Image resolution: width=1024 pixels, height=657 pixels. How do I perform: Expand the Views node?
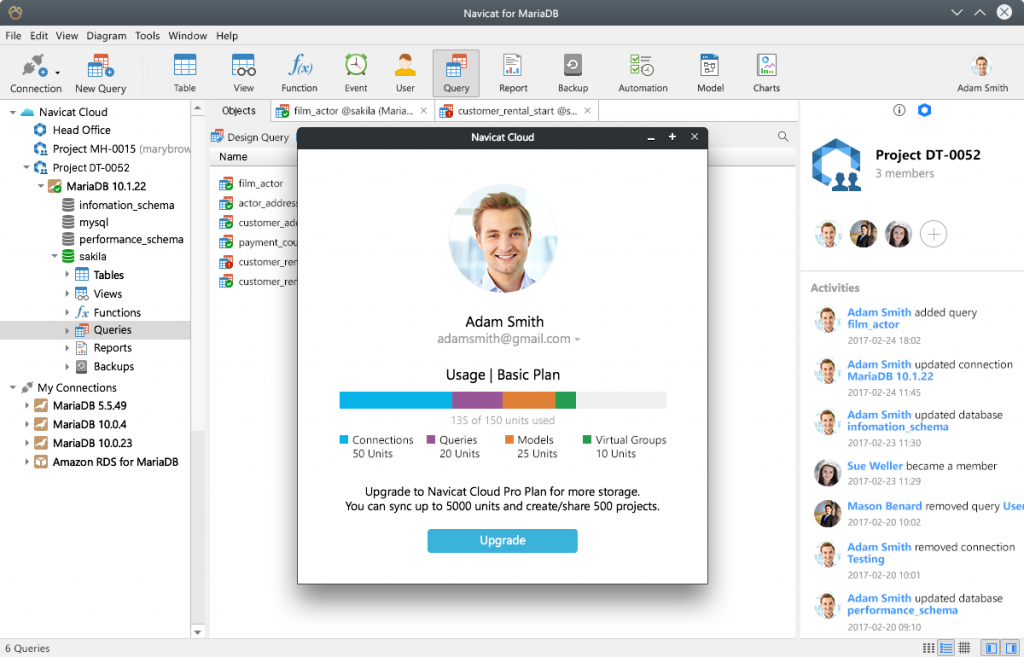(x=67, y=294)
